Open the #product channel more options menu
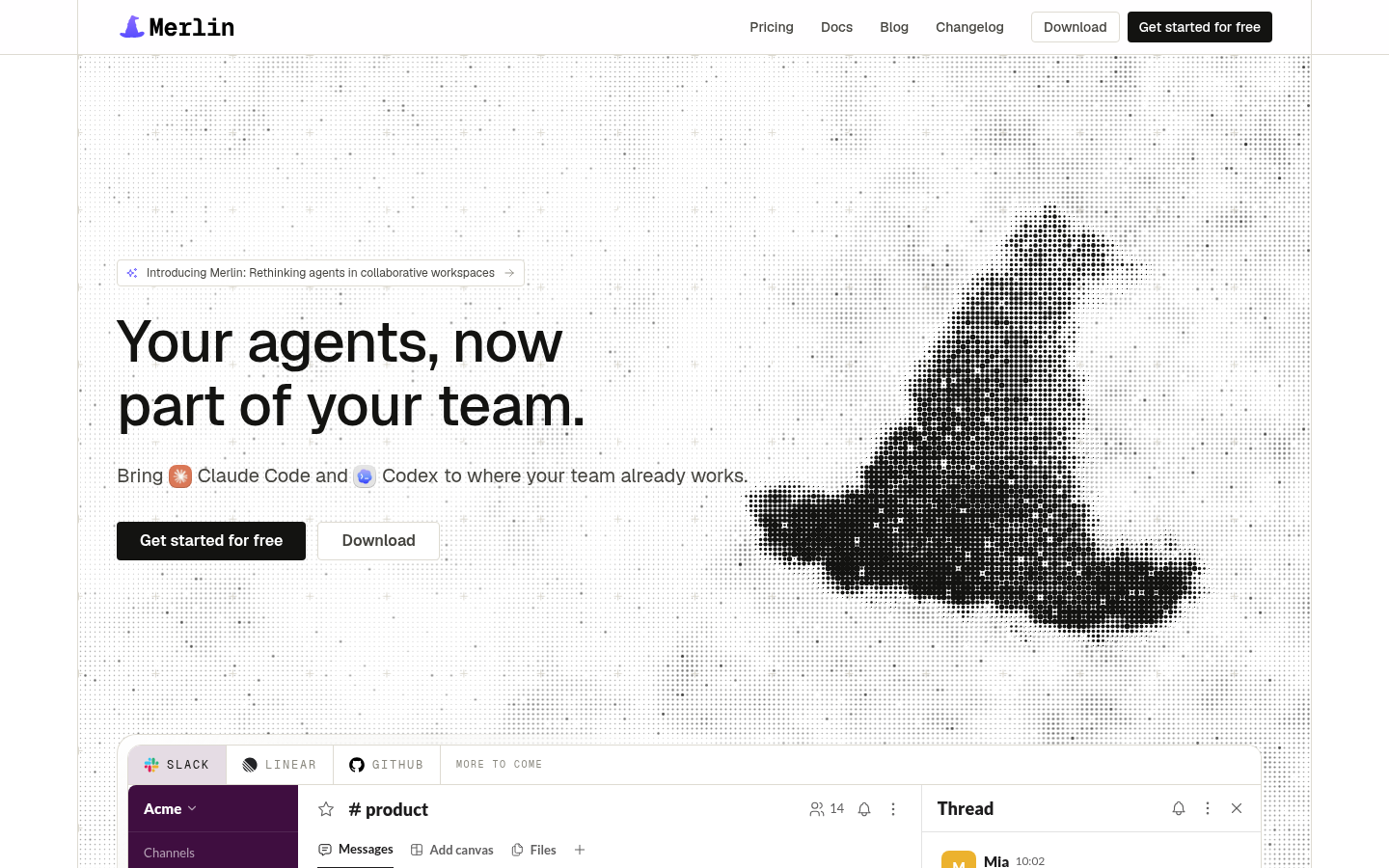This screenshot has width=1389, height=868. coord(893,809)
